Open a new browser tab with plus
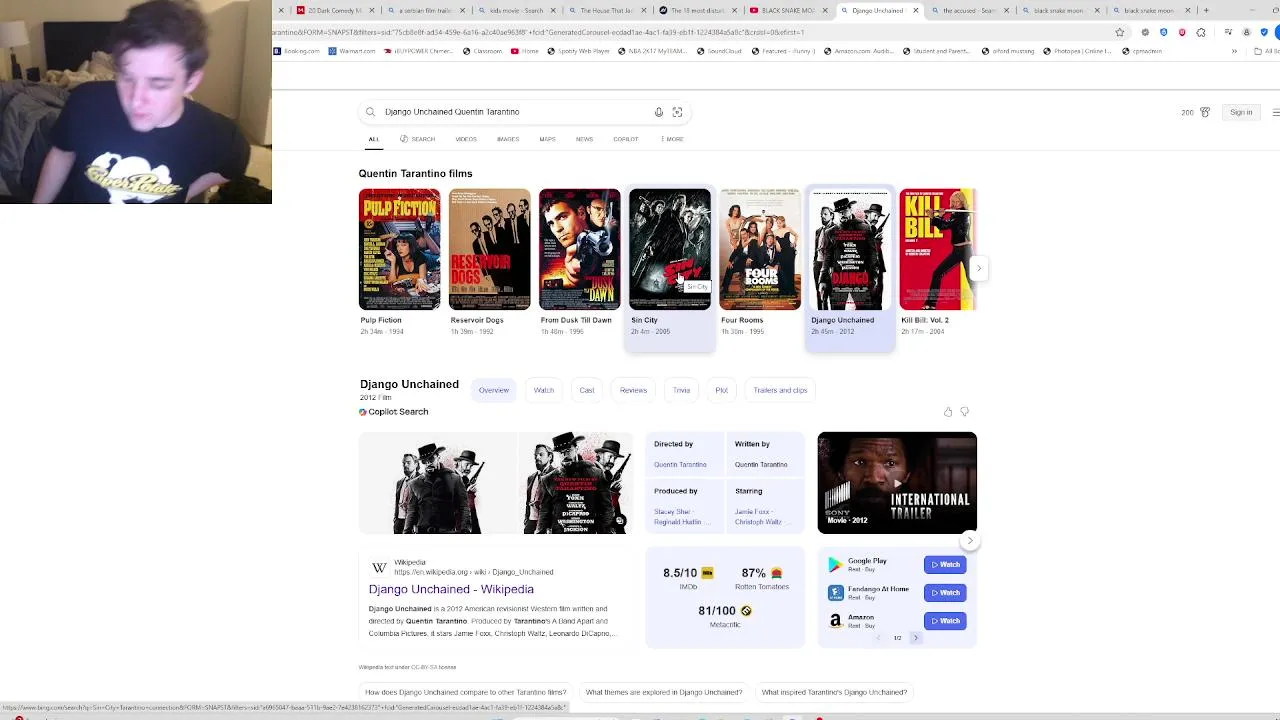Viewport: 1280px width, 720px height. pos(1206,10)
